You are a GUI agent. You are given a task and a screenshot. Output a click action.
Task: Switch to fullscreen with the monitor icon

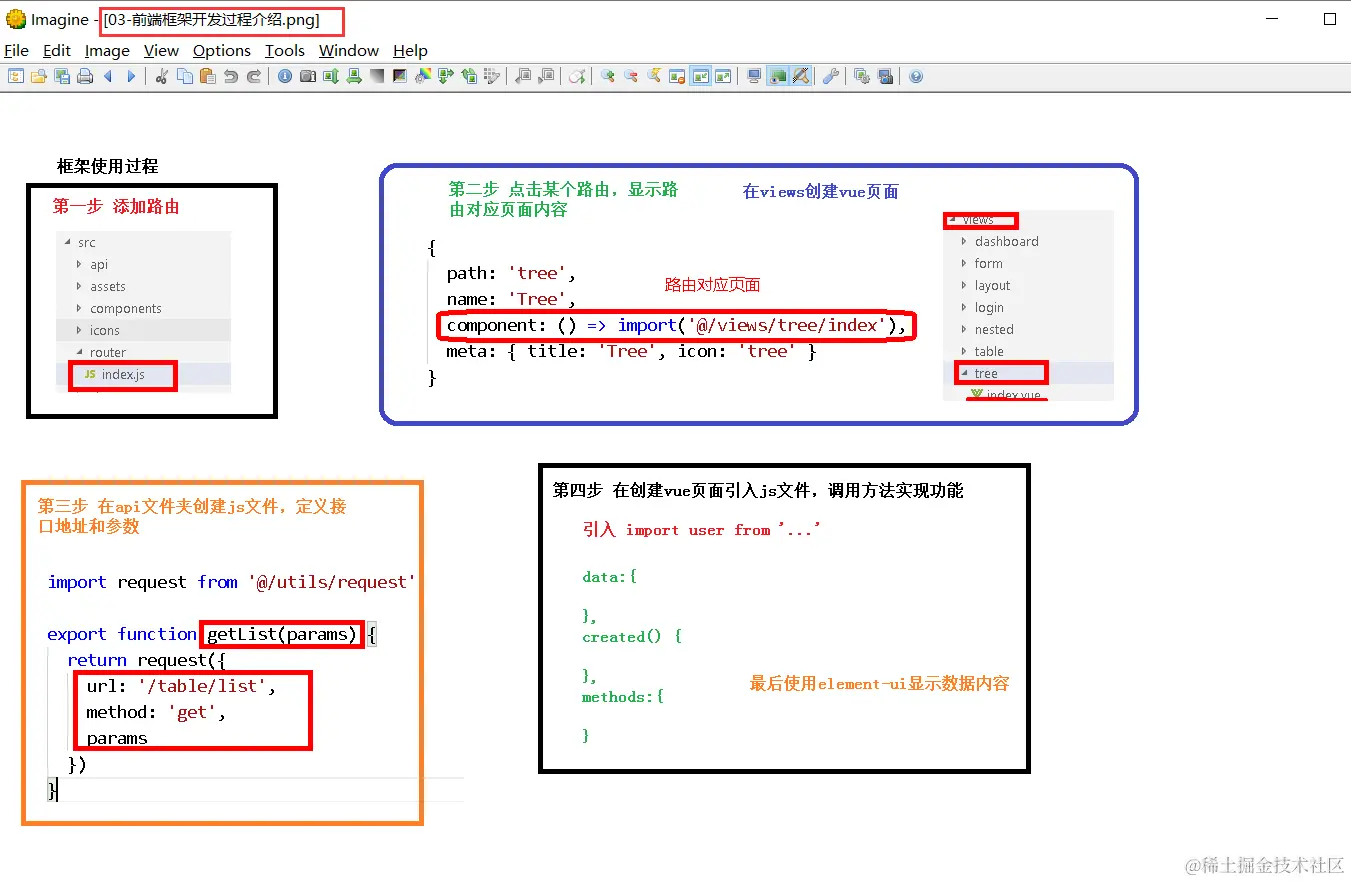pyautogui.click(x=753, y=76)
